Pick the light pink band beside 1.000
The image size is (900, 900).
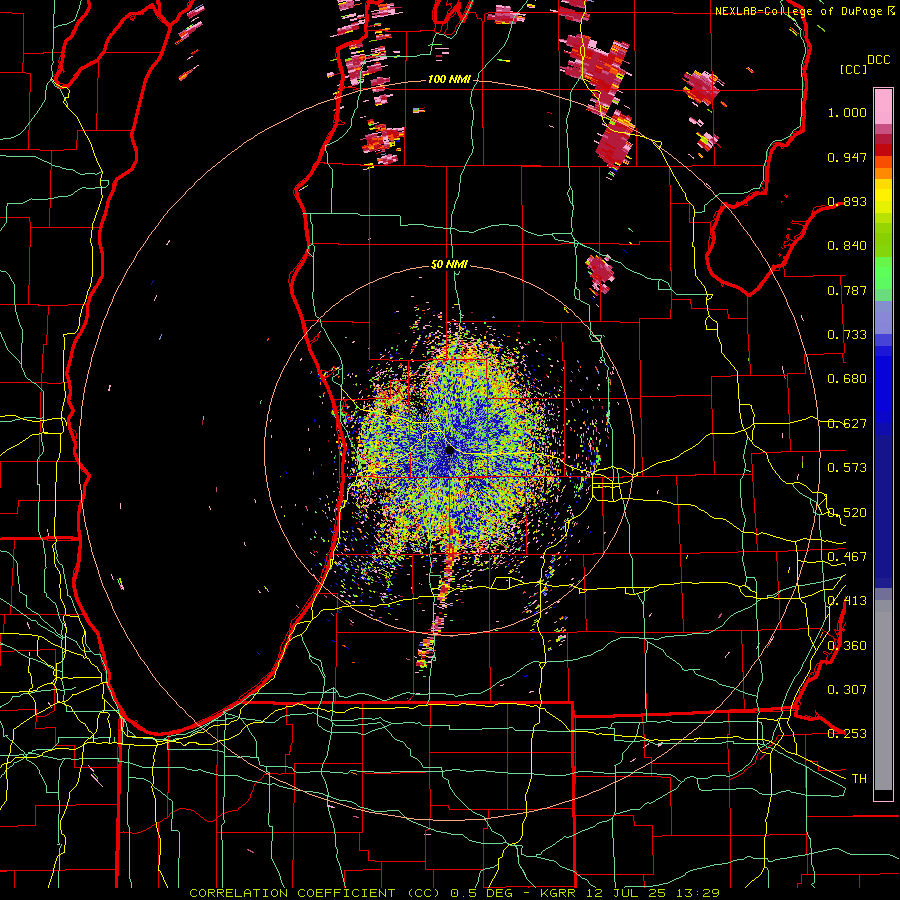pos(883,106)
